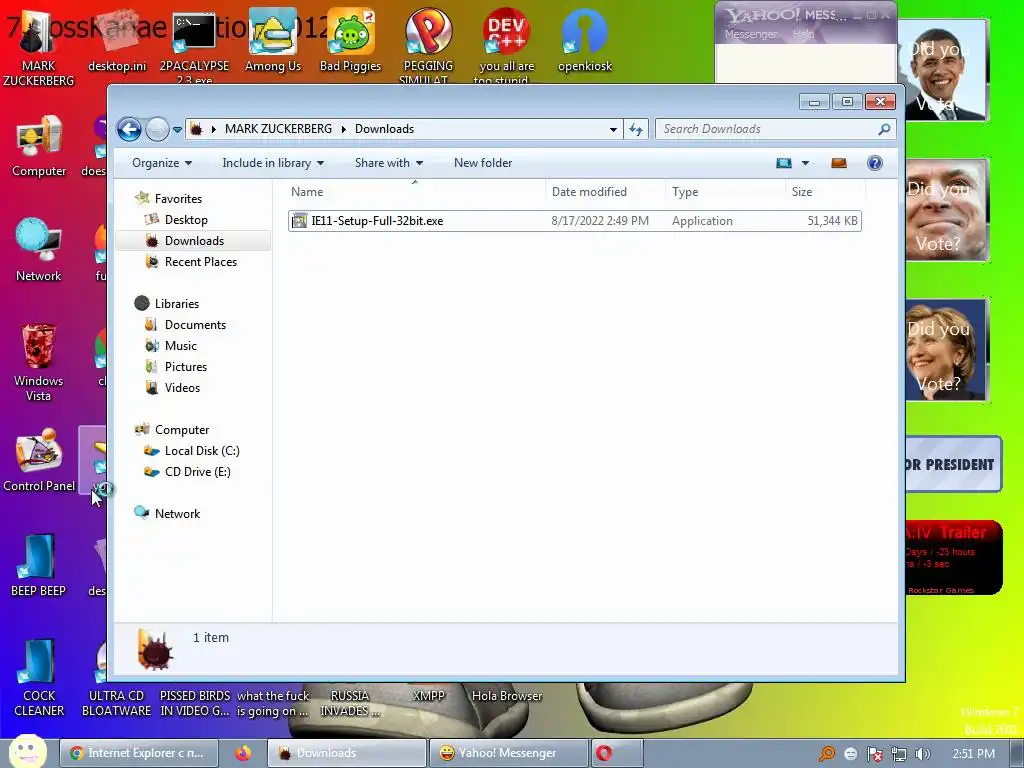
Task: Click Downloads in the address breadcrumb
Action: tap(384, 129)
